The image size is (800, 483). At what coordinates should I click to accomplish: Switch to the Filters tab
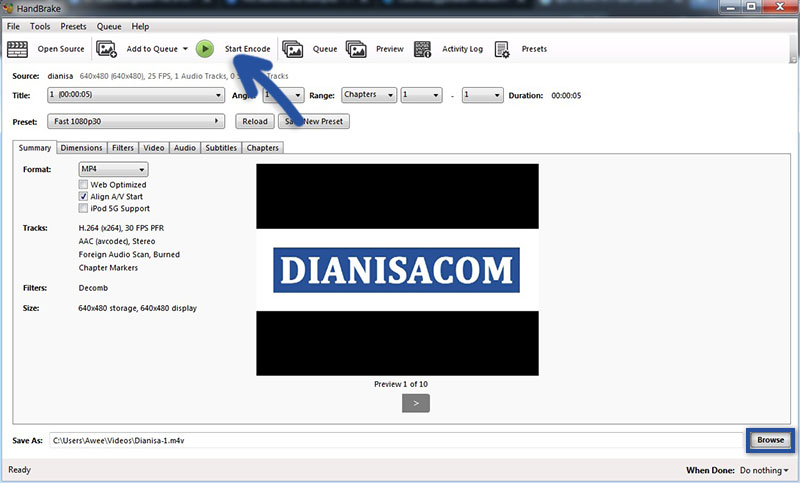[x=123, y=148]
